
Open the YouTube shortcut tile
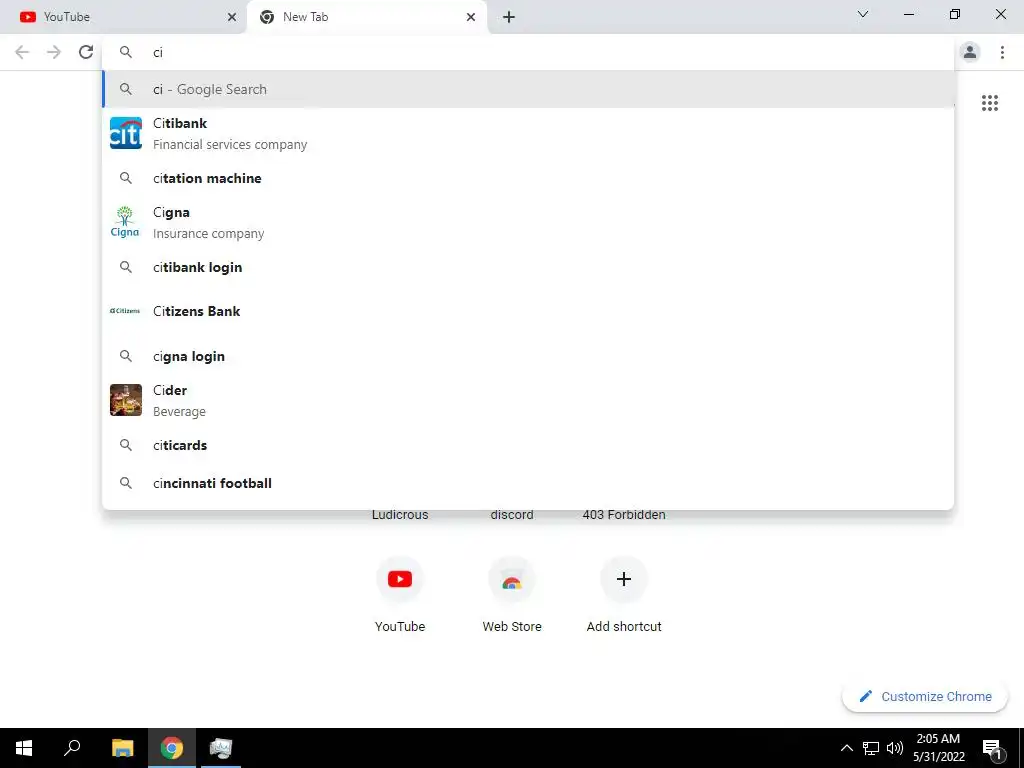400,594
